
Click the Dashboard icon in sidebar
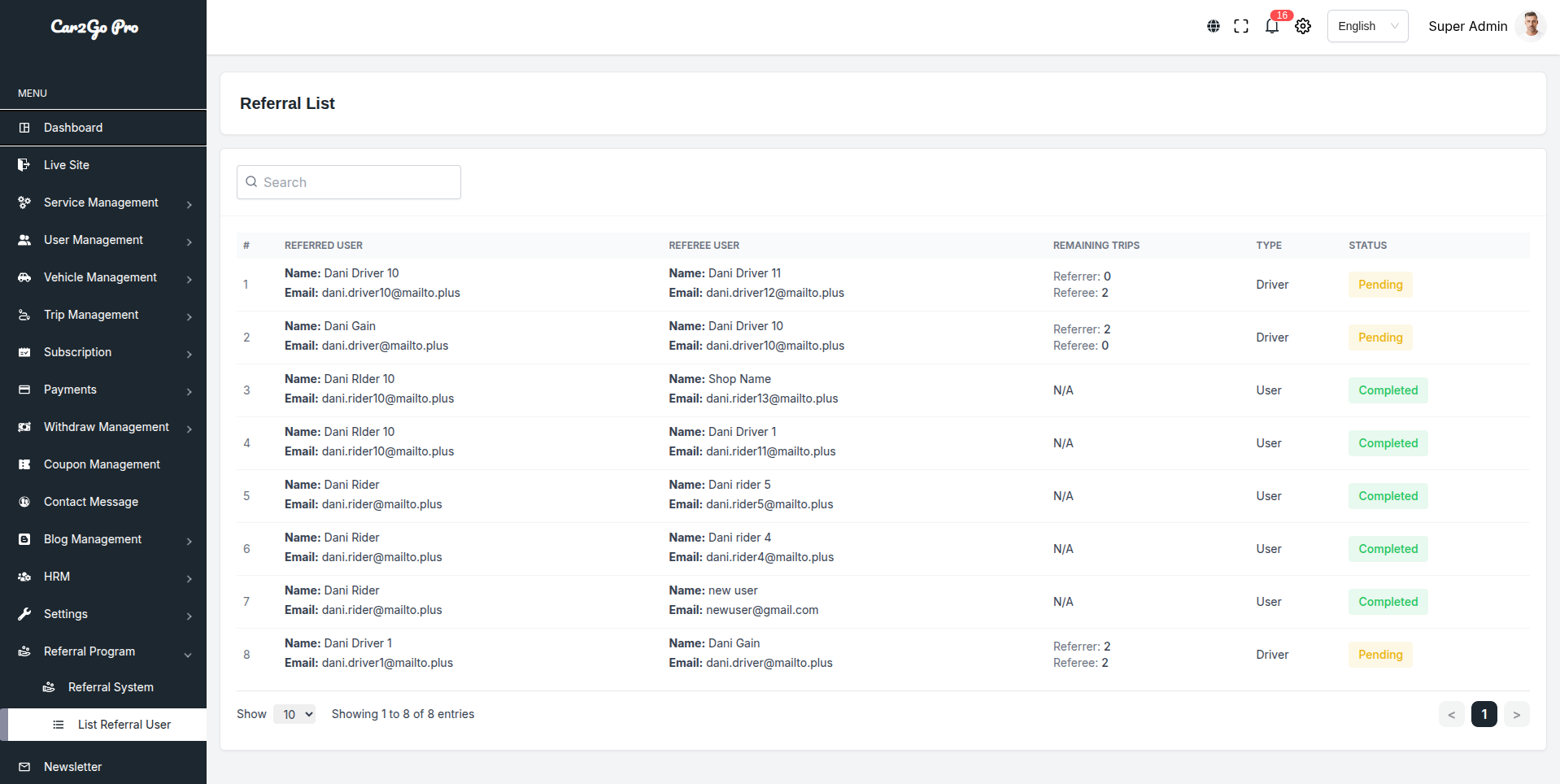24,128
